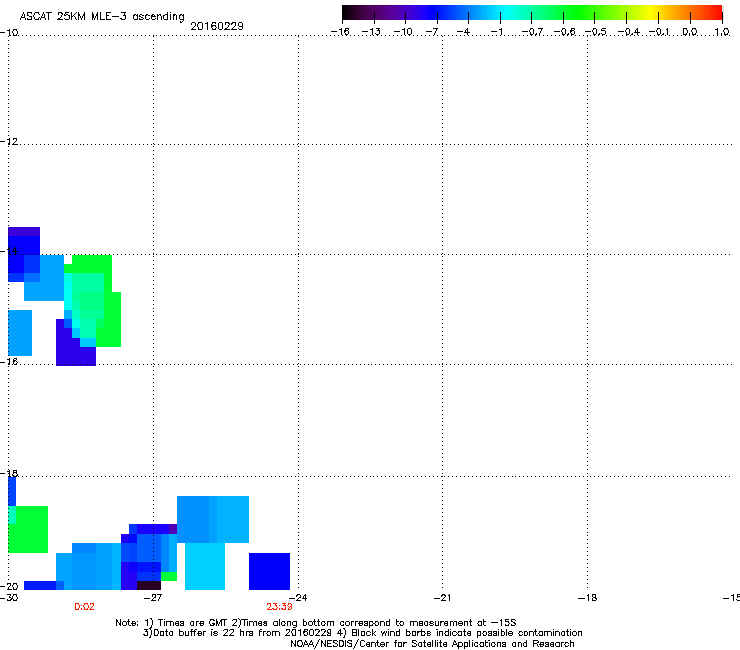The height and width of the screenshot is (650, 740).
Task: Click the 'Data buffer is 22 hrs' note line
Action: tap(362, 633)
